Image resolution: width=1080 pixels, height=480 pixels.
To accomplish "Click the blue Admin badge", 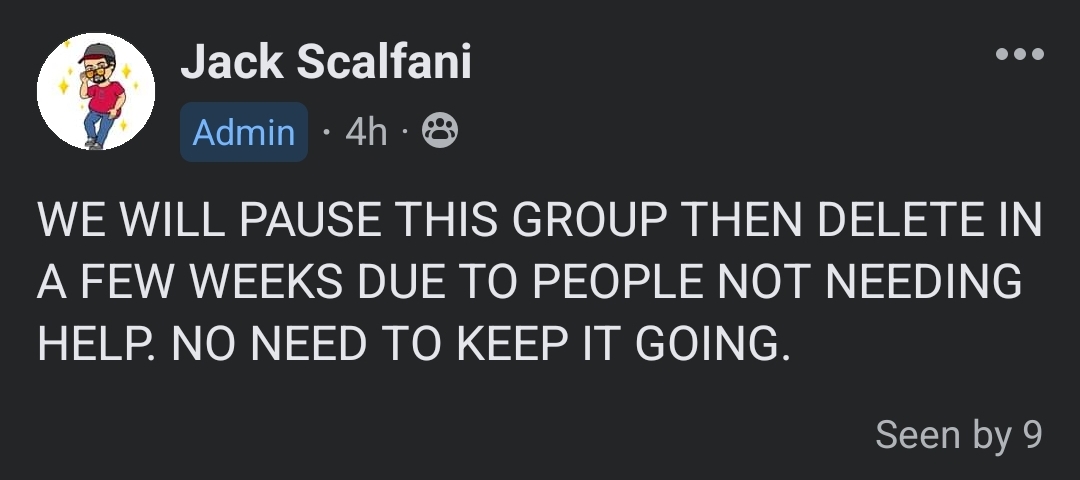I will pos(244,132).
